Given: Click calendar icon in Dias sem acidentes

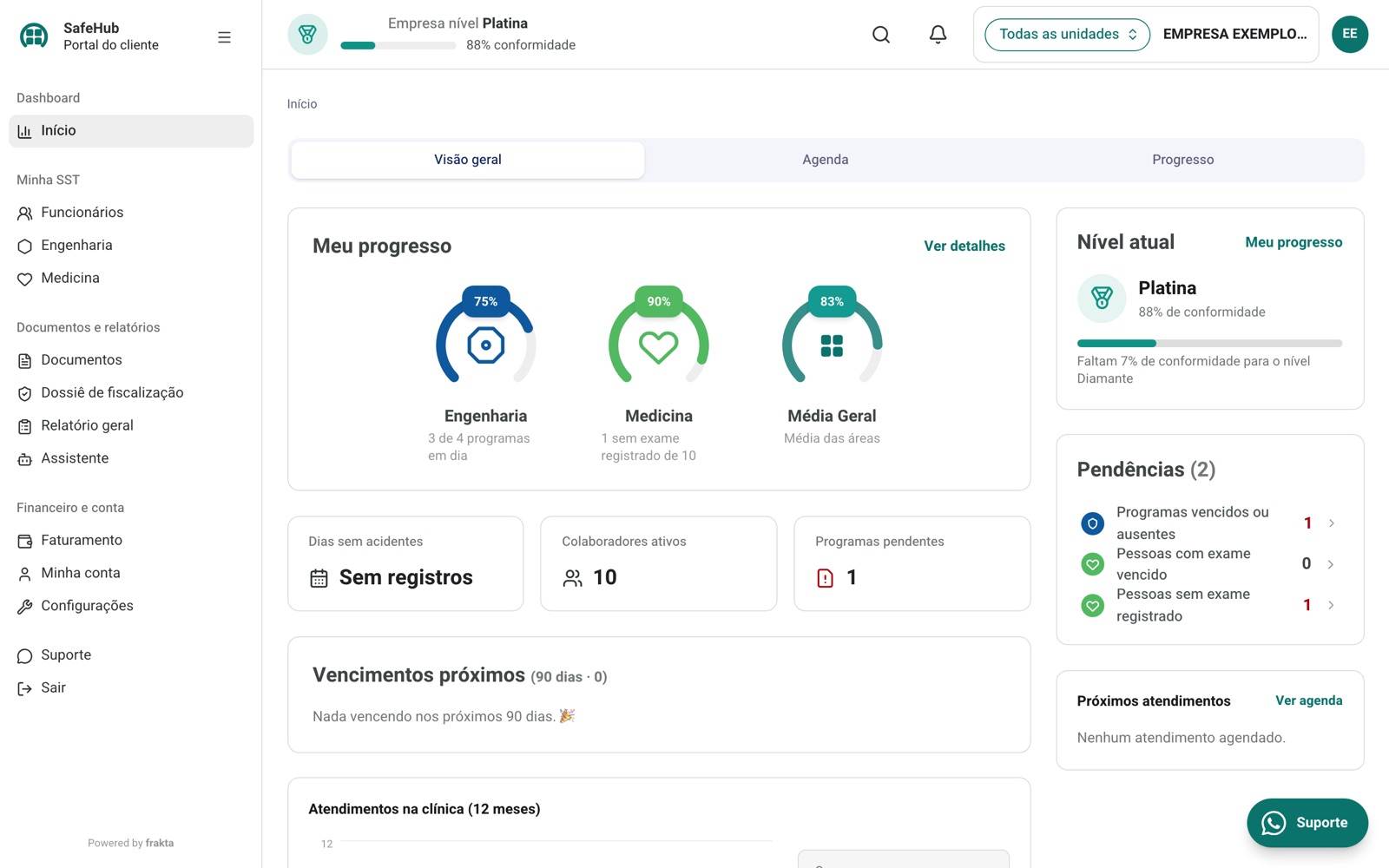Looking at the screenshot, I should 319,578.
